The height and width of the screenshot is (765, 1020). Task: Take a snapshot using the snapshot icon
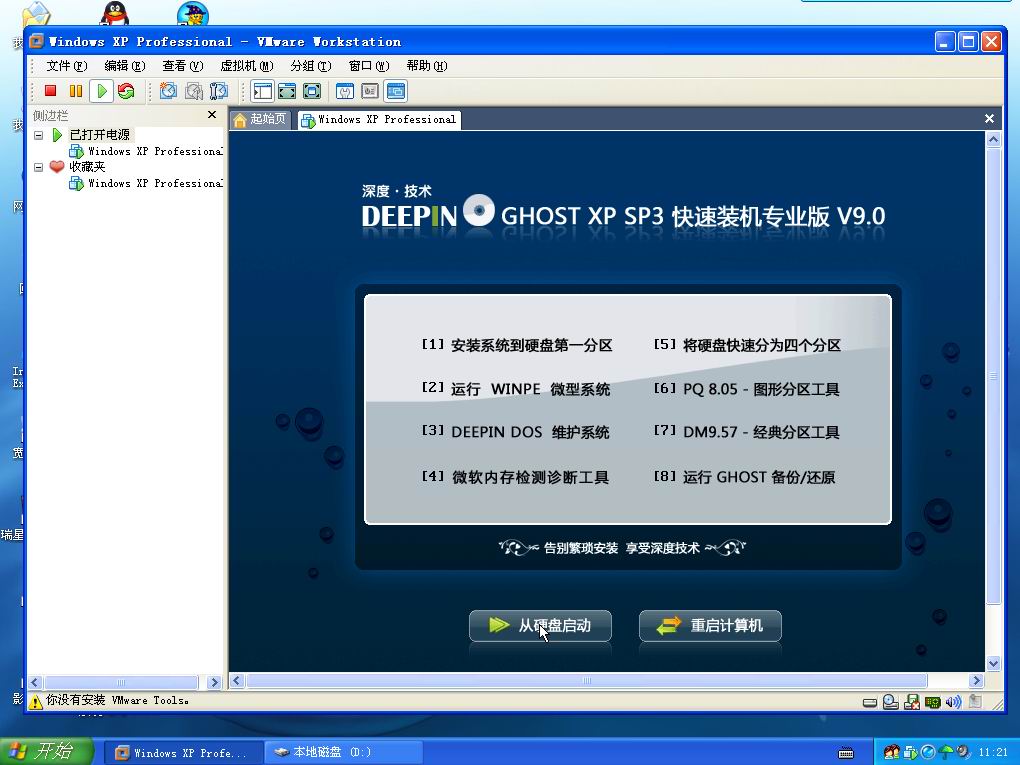click(168, 91)
